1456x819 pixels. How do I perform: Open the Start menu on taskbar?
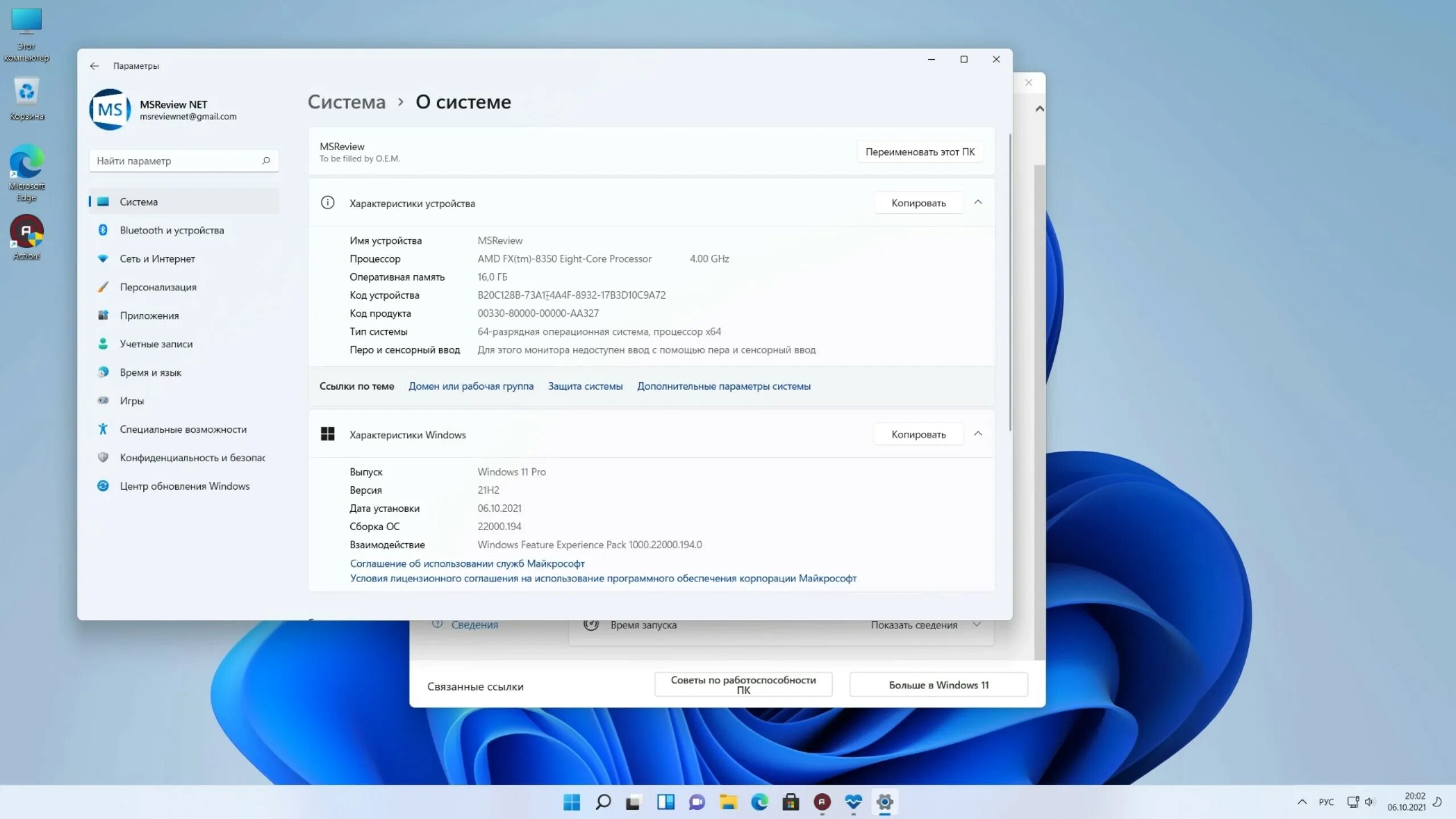(x=572, y=802)
